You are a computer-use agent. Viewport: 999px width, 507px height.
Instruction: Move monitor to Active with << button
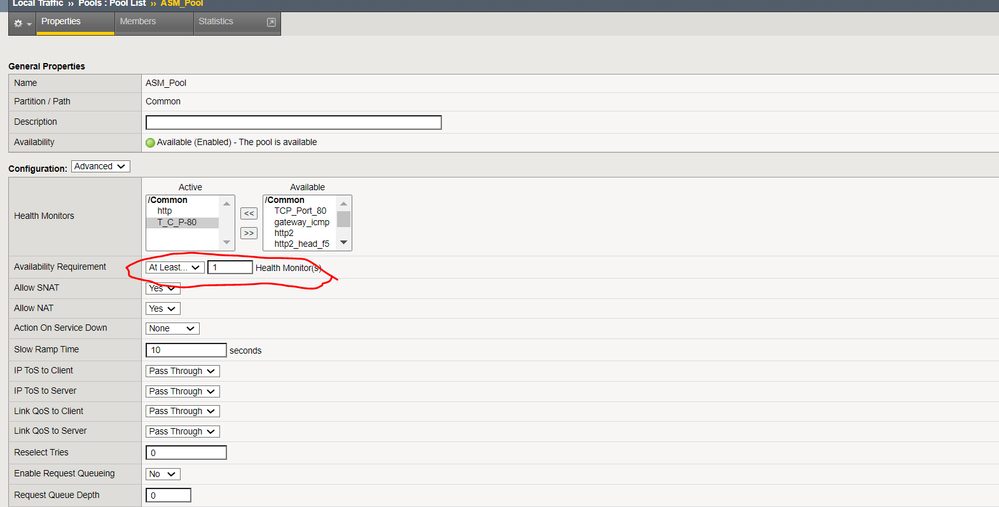(248, 213)
